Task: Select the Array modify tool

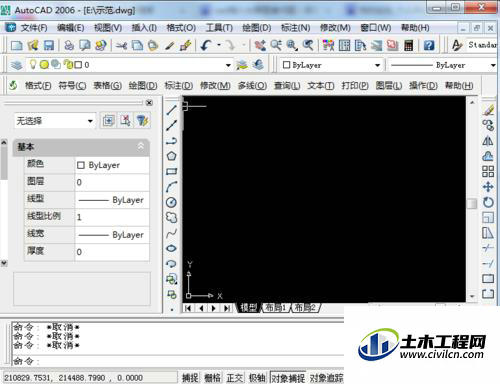Action: (x=488, y=171)
